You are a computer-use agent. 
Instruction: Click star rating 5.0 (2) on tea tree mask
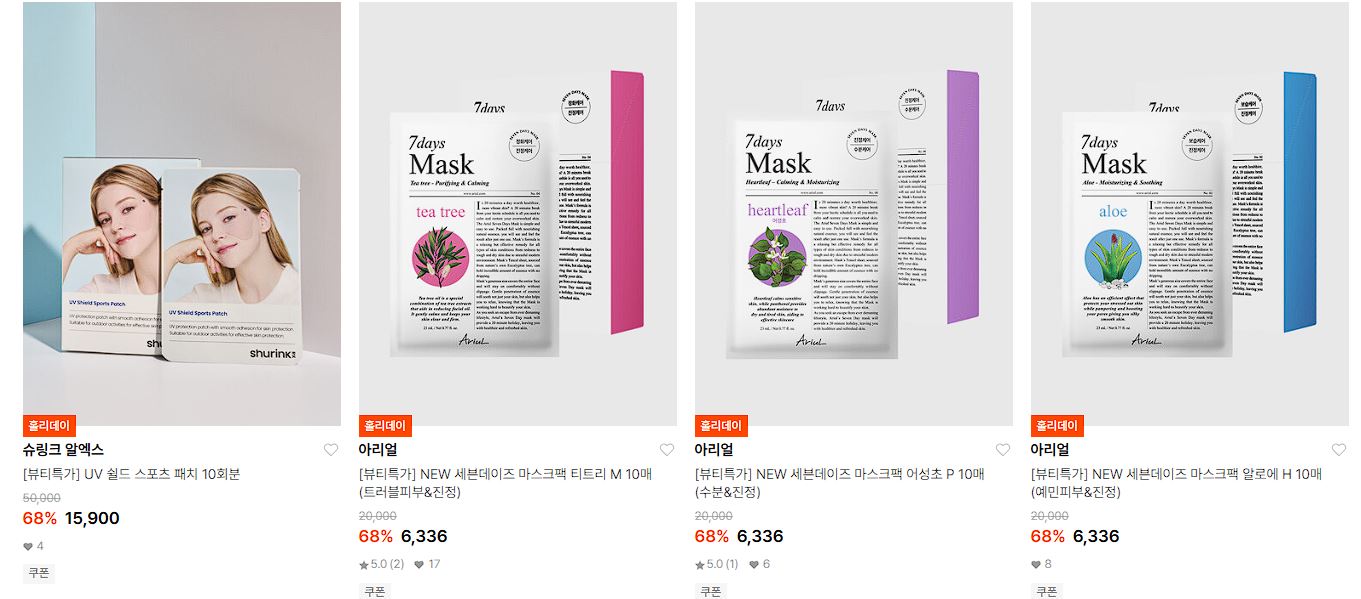pyautogui.click(x=382, y=564)
